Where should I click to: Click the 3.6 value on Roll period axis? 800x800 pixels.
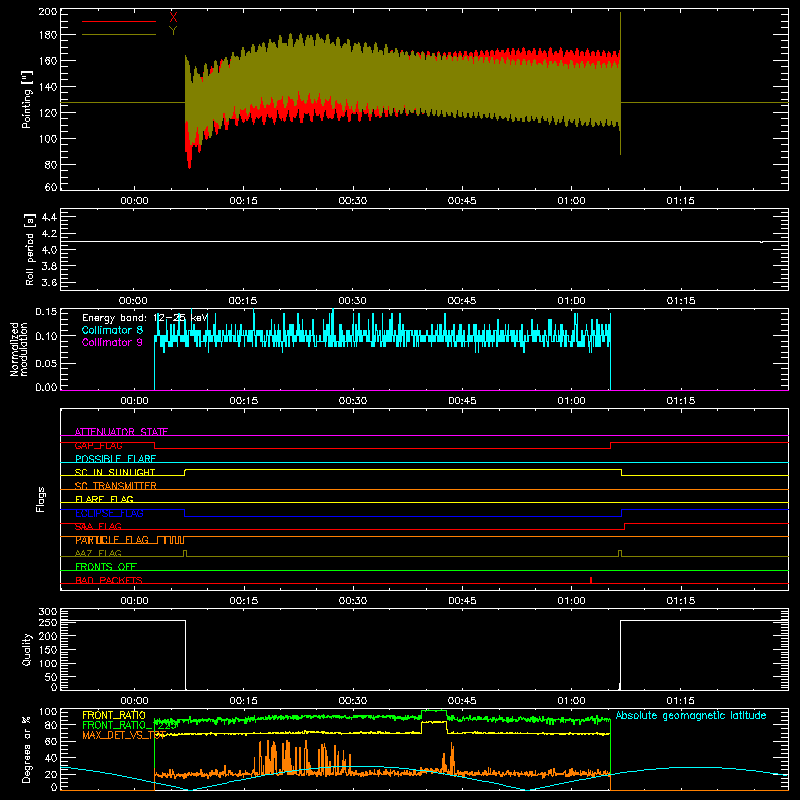pos(49,283)
